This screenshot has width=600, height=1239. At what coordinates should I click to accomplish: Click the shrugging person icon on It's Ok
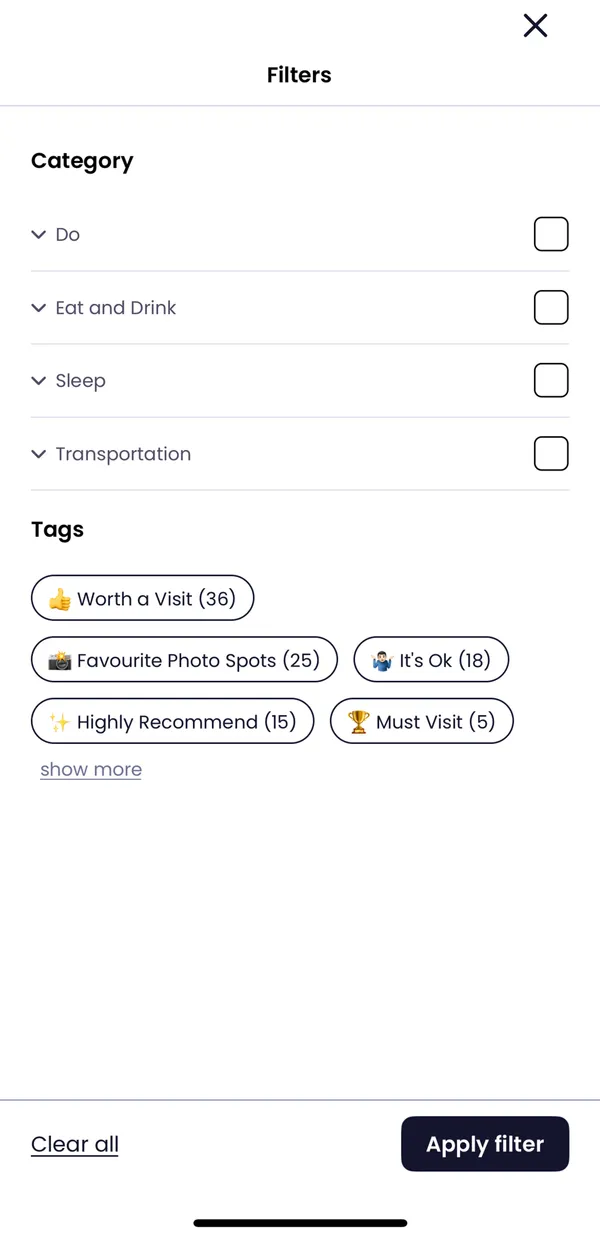(382, 661)
